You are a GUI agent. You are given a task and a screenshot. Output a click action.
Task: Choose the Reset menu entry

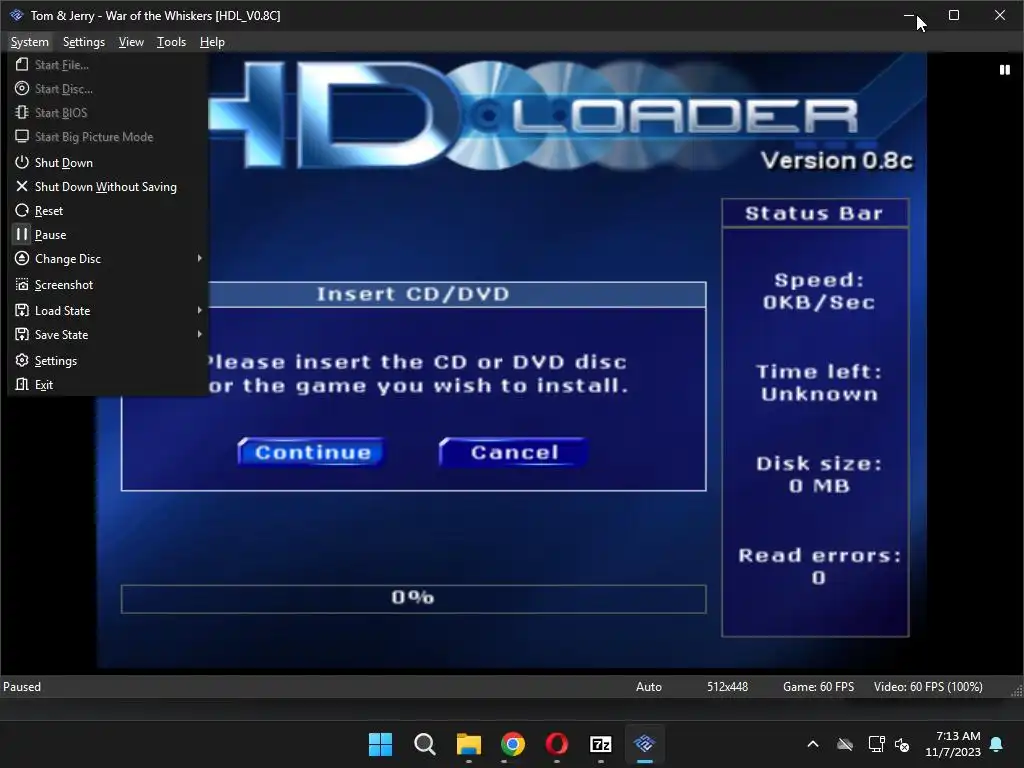[108, 210]
